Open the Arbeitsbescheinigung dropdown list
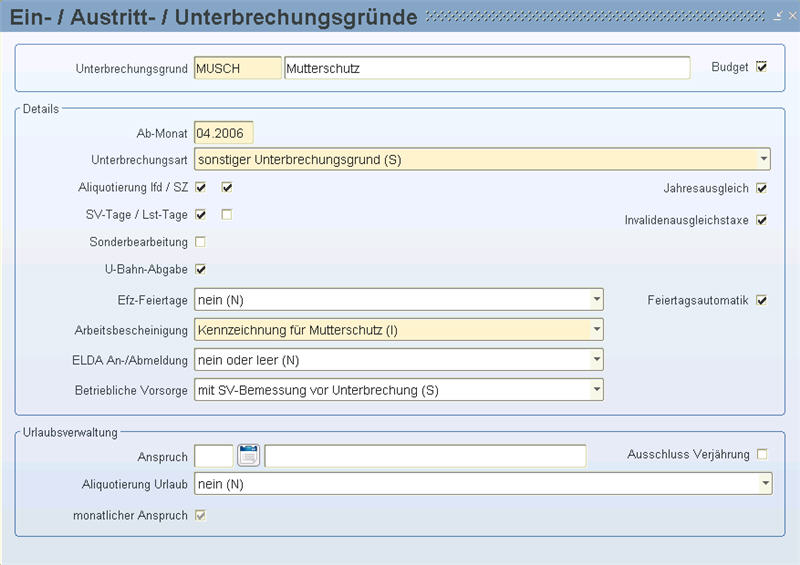800x565 pixels. click(596, 330)
